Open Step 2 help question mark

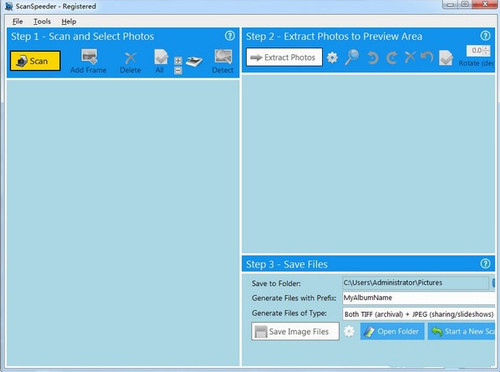(485, 36)
